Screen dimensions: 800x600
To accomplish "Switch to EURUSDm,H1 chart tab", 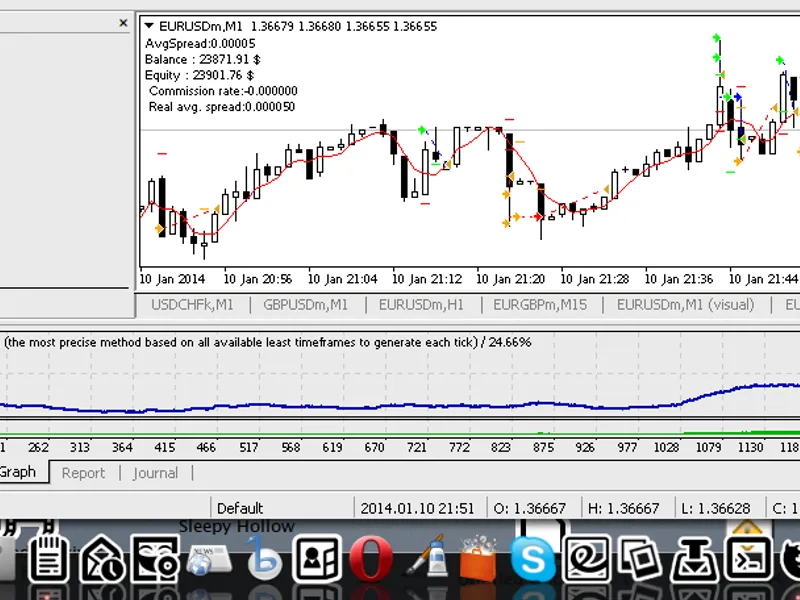I will [x=421, y=305].
